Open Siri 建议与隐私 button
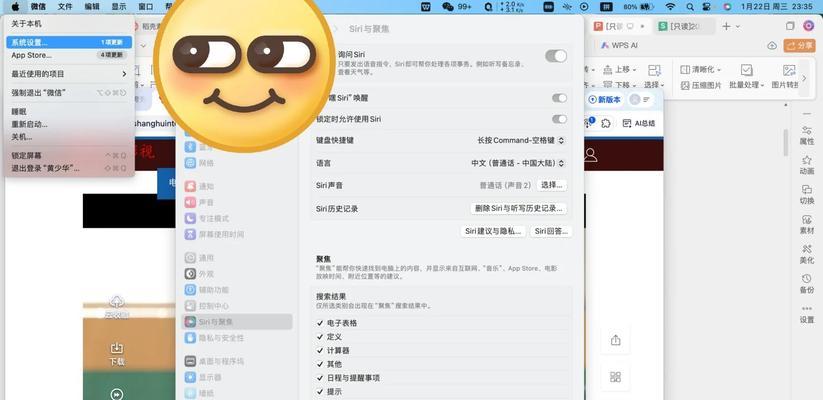Image resolution: width=823 pixels, height=400 pixels. (x=493, y=231)
